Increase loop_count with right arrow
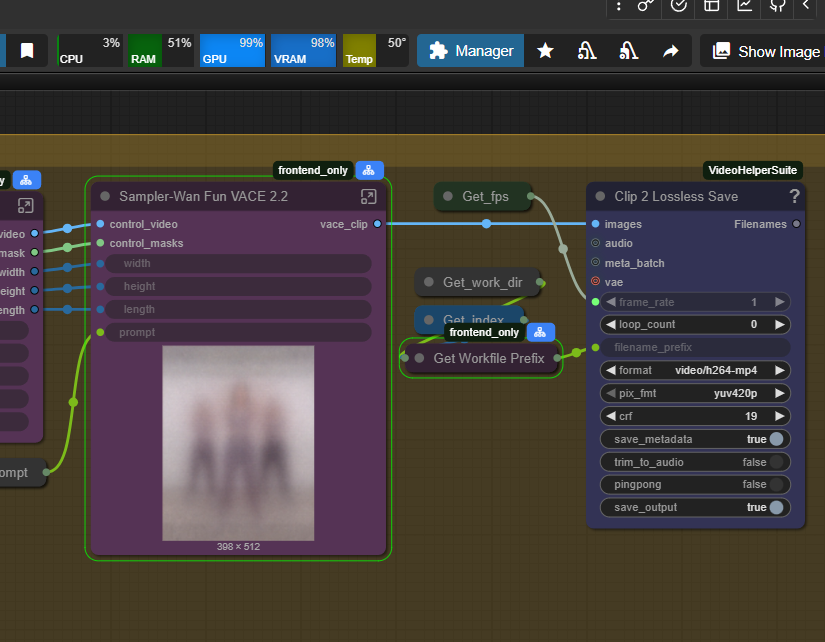 coord(780,325)
